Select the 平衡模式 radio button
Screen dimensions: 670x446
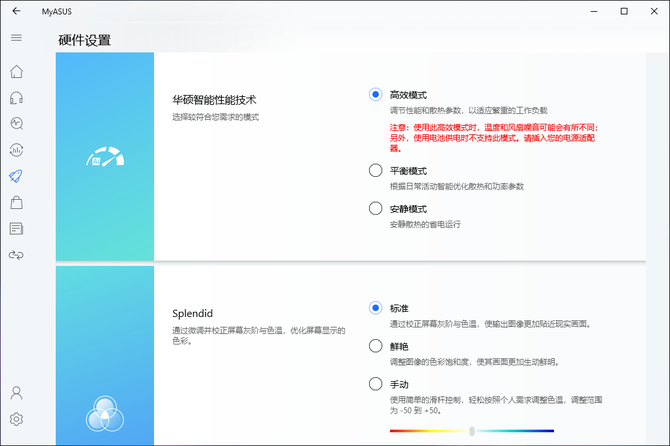[375, 171]
